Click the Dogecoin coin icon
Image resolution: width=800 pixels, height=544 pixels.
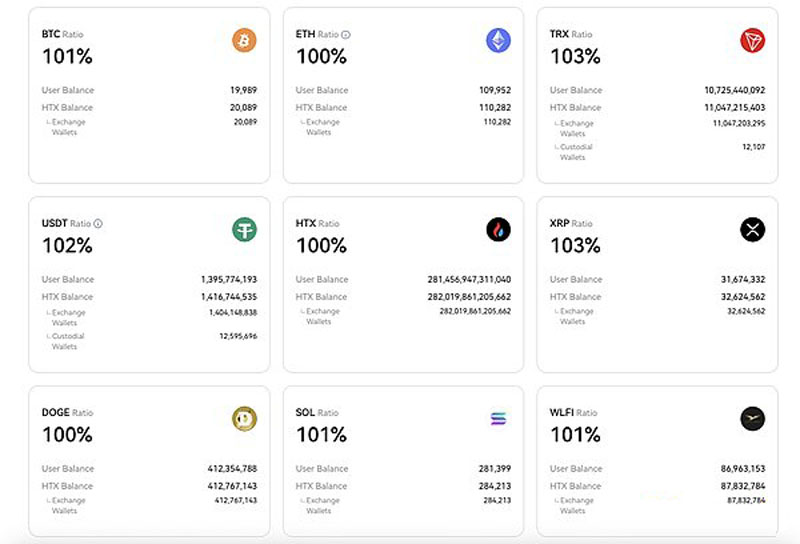tap(244, 419)
